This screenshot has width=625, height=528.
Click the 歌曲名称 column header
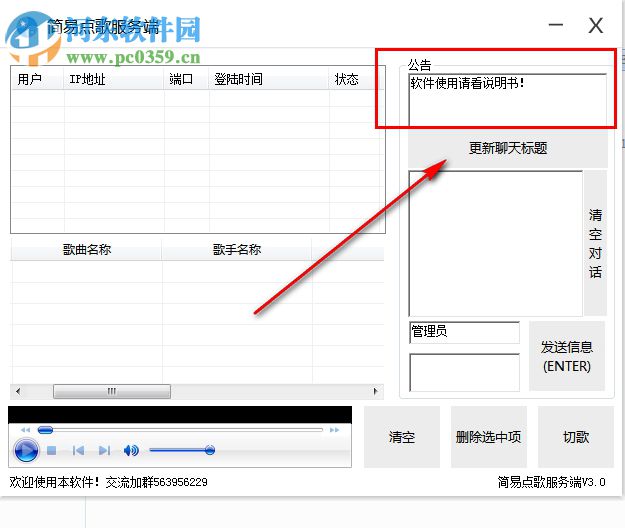86,250
